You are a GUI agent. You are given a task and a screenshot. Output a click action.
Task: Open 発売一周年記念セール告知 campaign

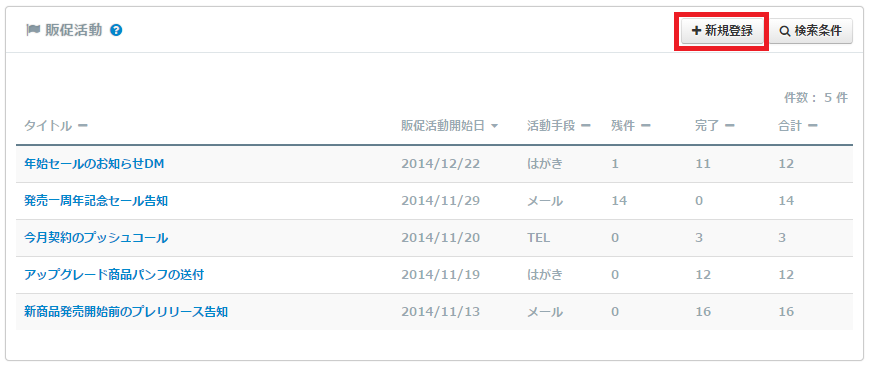(x=96, y=201)
